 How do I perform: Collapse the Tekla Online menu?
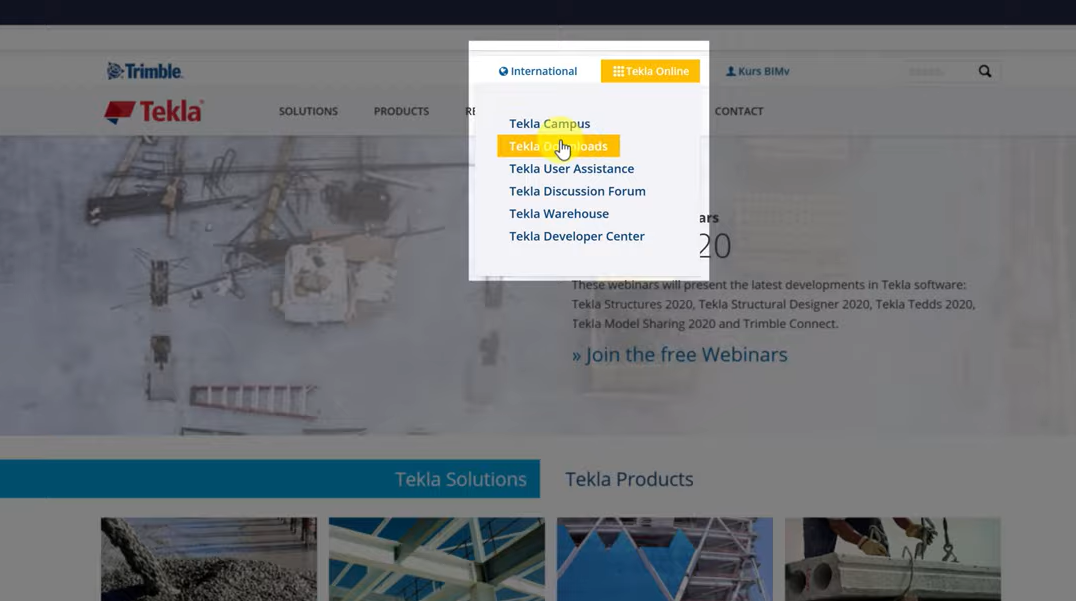pos(650,71)
